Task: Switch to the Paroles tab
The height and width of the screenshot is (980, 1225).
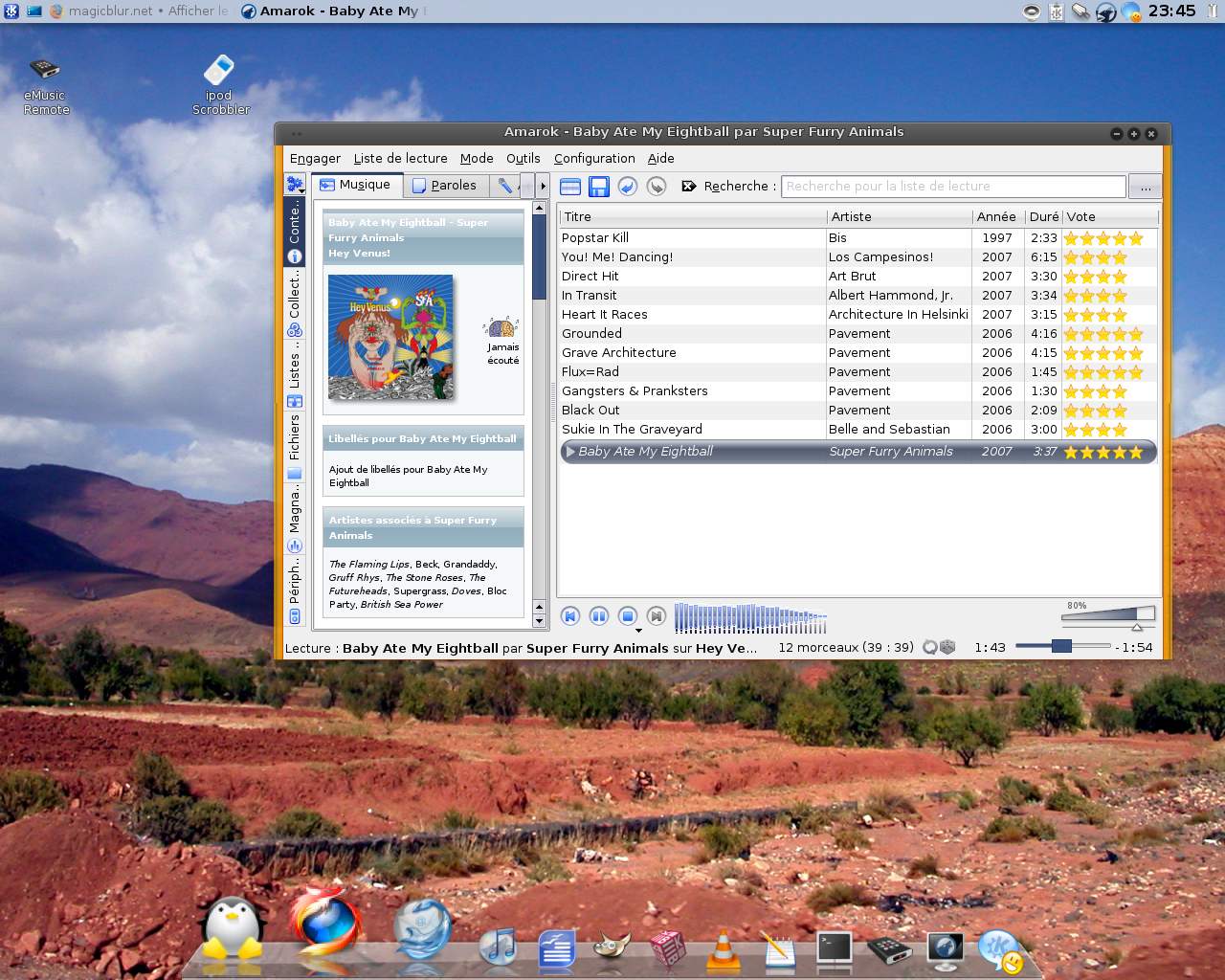Action: click(x=447, y=185)
